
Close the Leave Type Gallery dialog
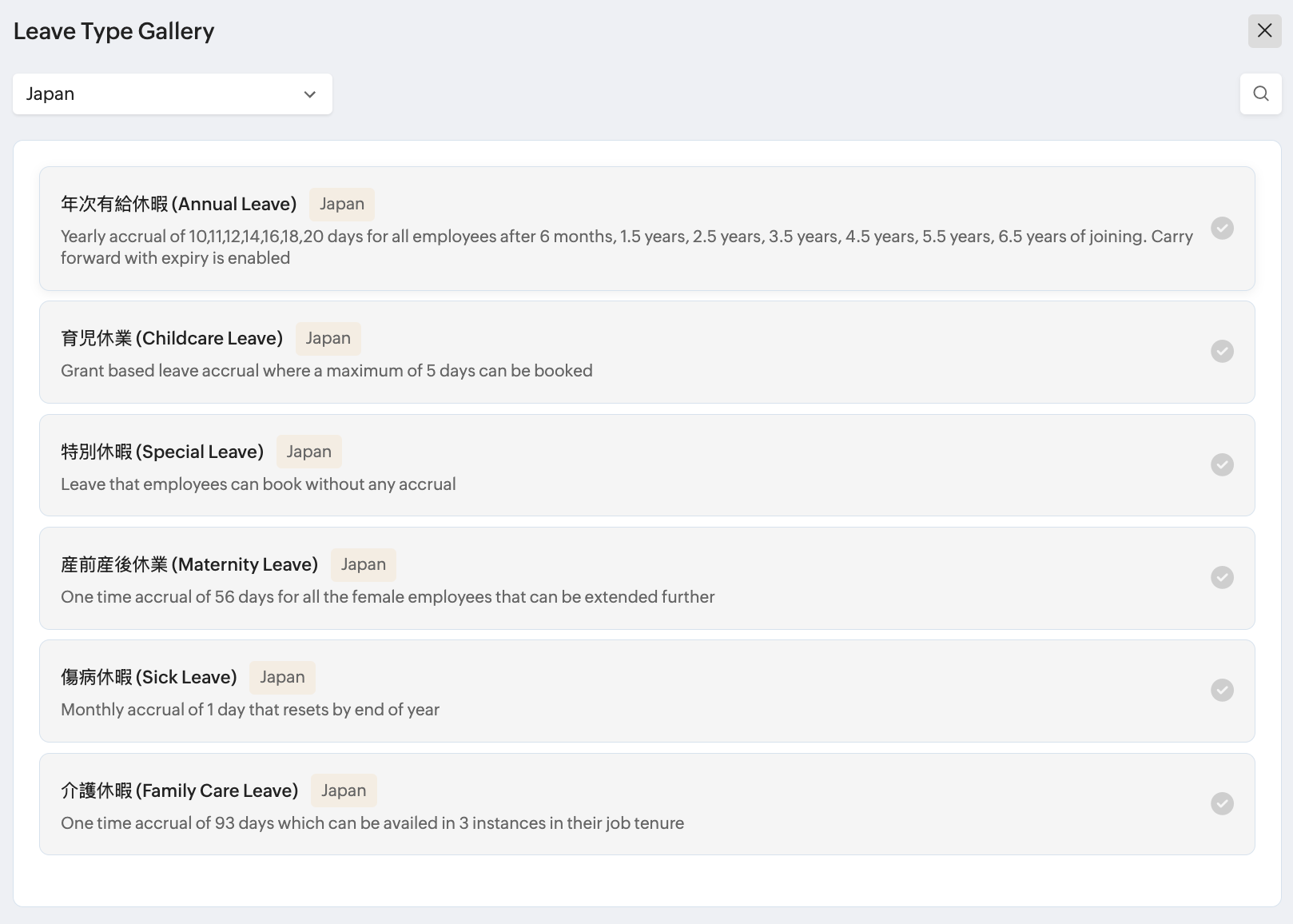click(x=1264, y=31)
